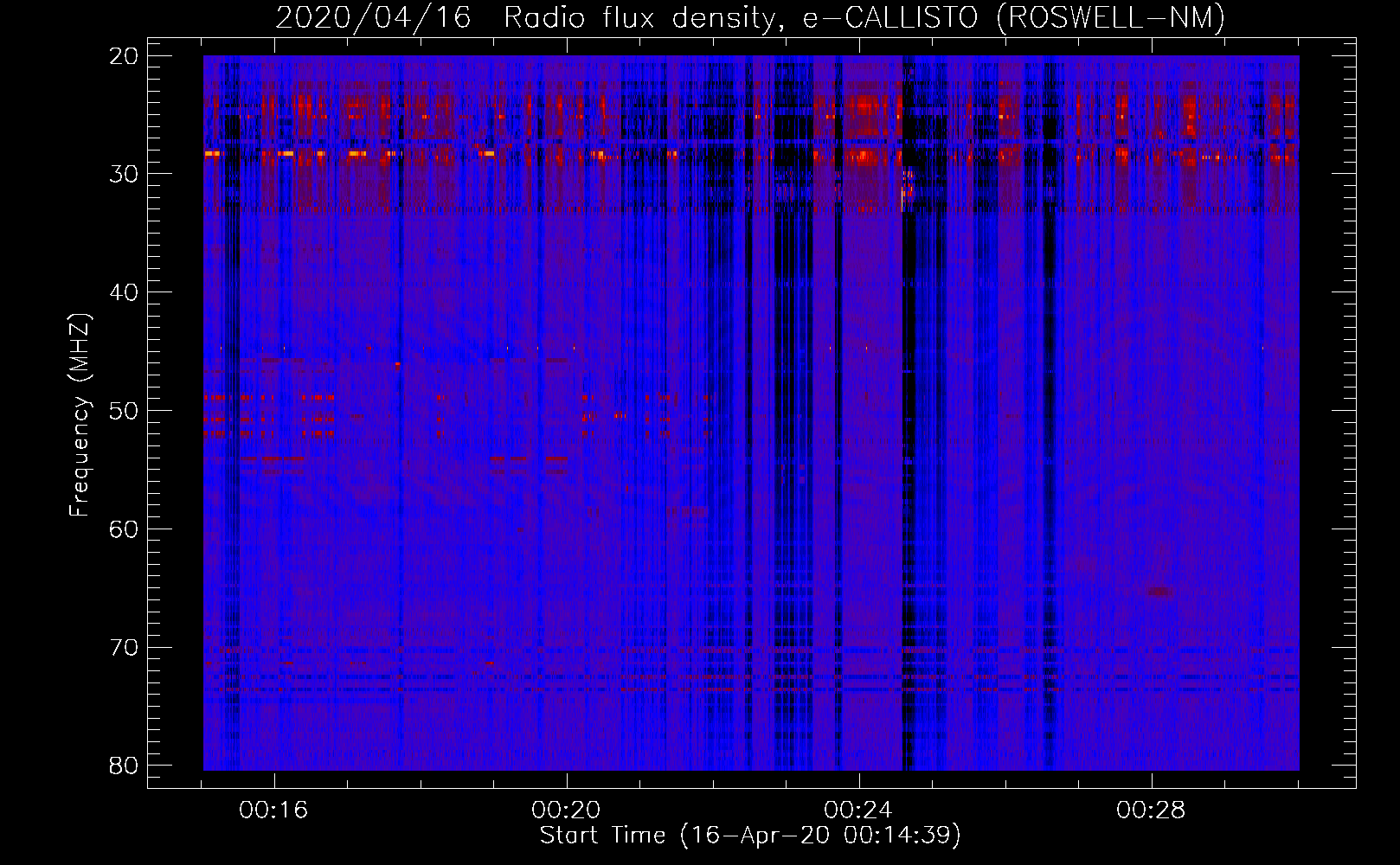Click the 80 MHz frequency tick label
The width and height of the screenshot is (1400, 865).
(x=125, y=766)
